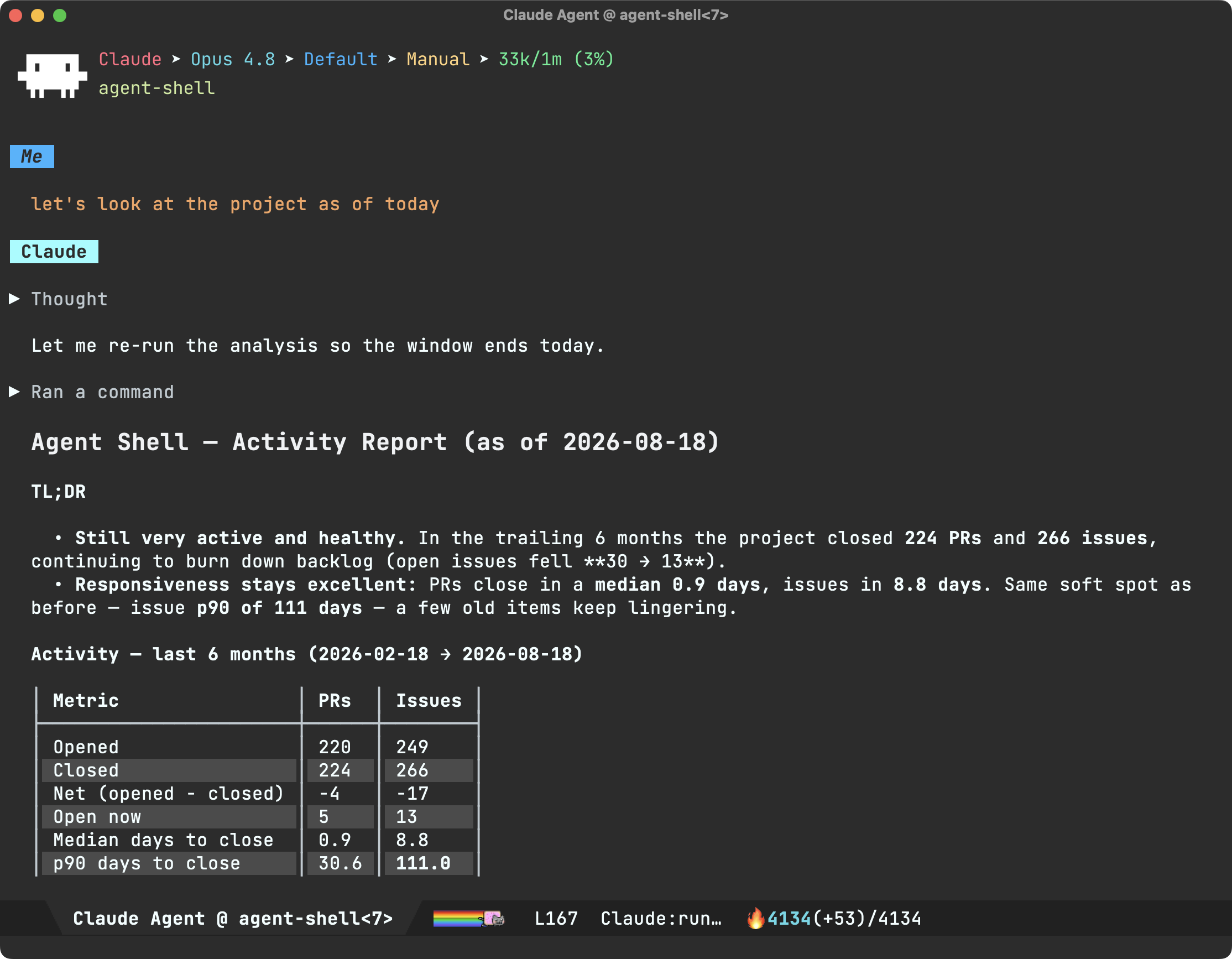This screenshot has height=959, width=1232.
Task: Click the window title 'Claude Agent @ agent-shell<7>'
Action: pyautogui.click(x=616, y=15)
